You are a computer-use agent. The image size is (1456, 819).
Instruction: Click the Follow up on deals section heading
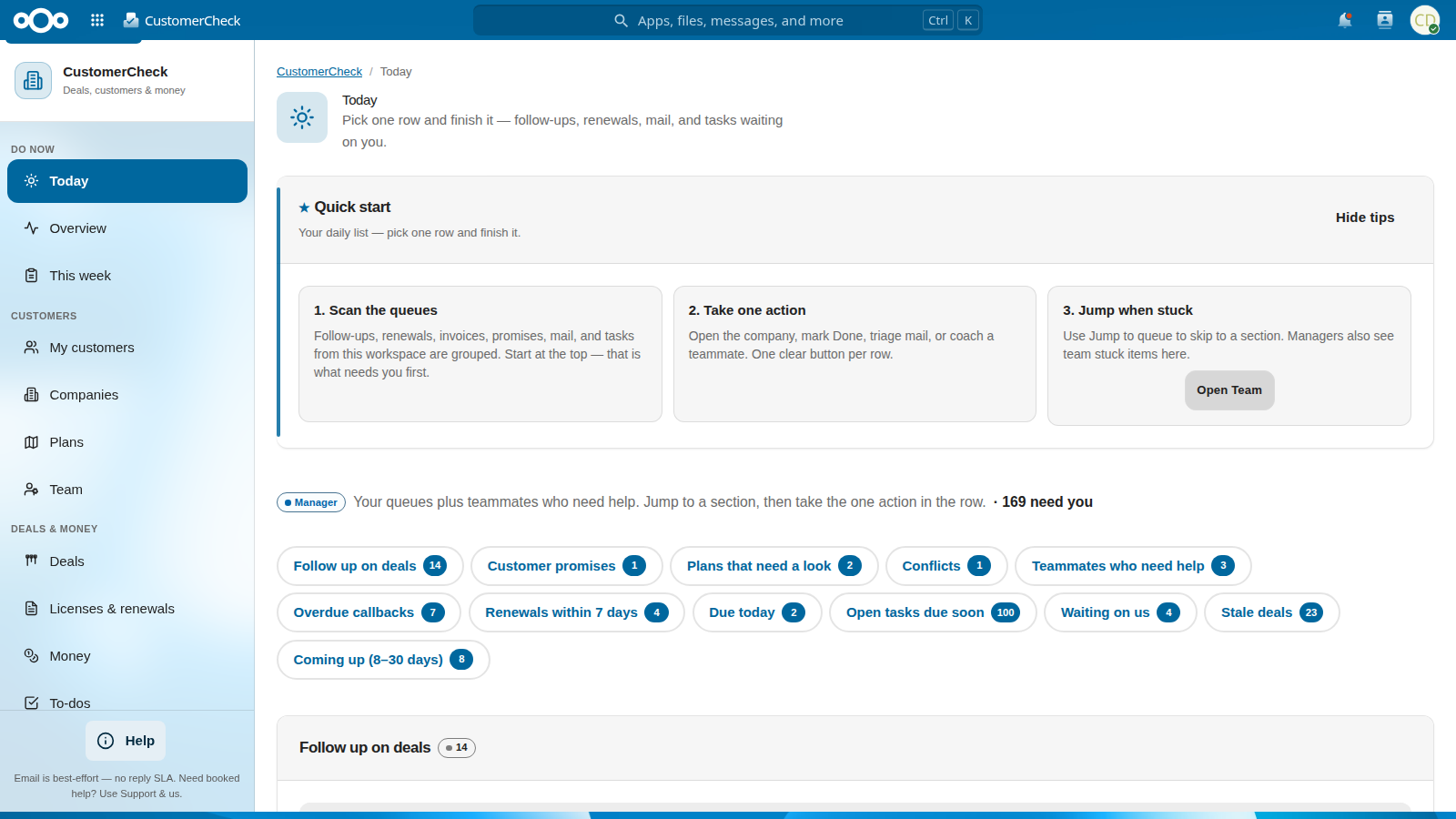pos(365,748)
